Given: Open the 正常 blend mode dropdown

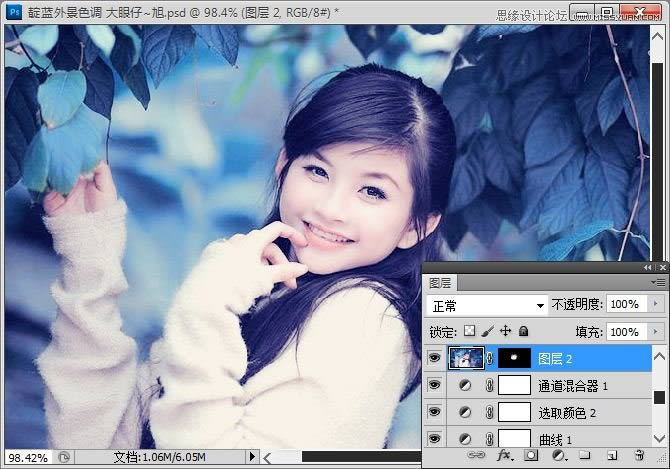Looking at the screenshot, I should point(487,305).
